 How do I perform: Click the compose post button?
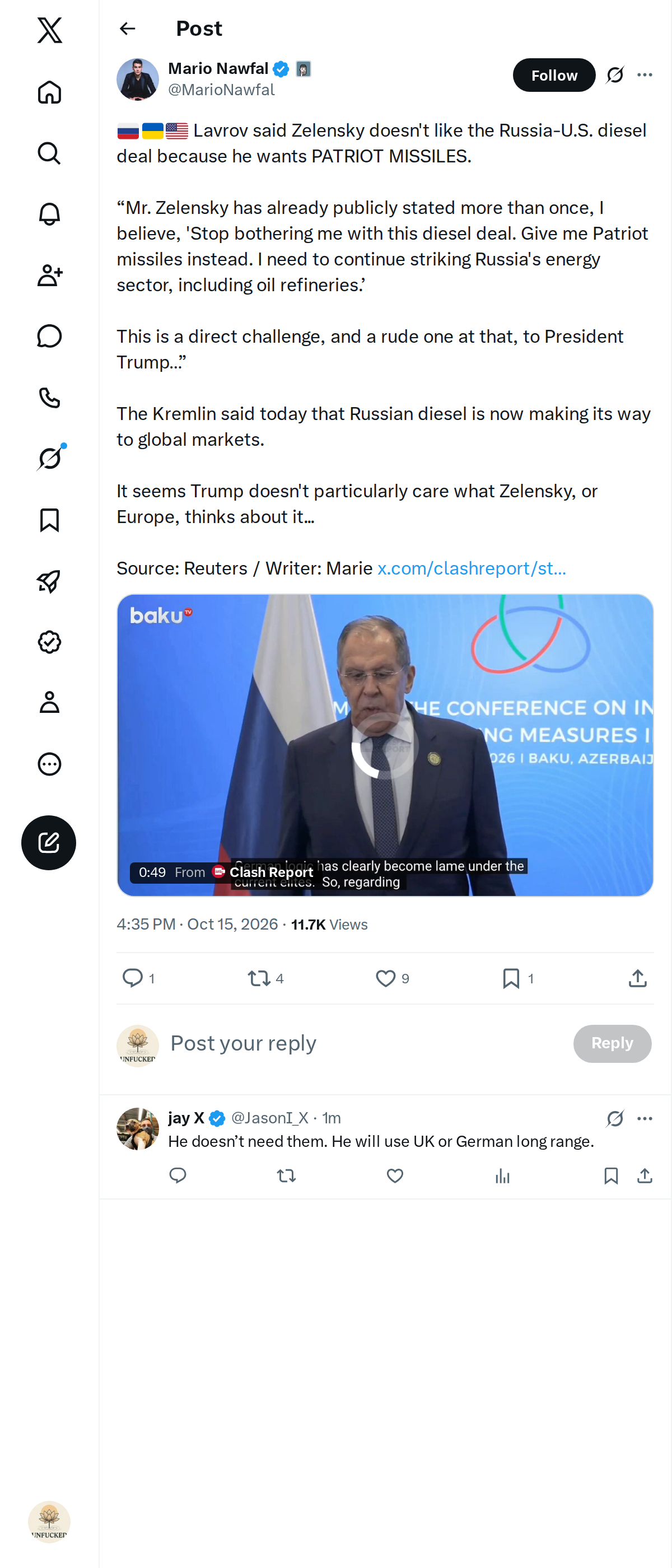(49, 842)
